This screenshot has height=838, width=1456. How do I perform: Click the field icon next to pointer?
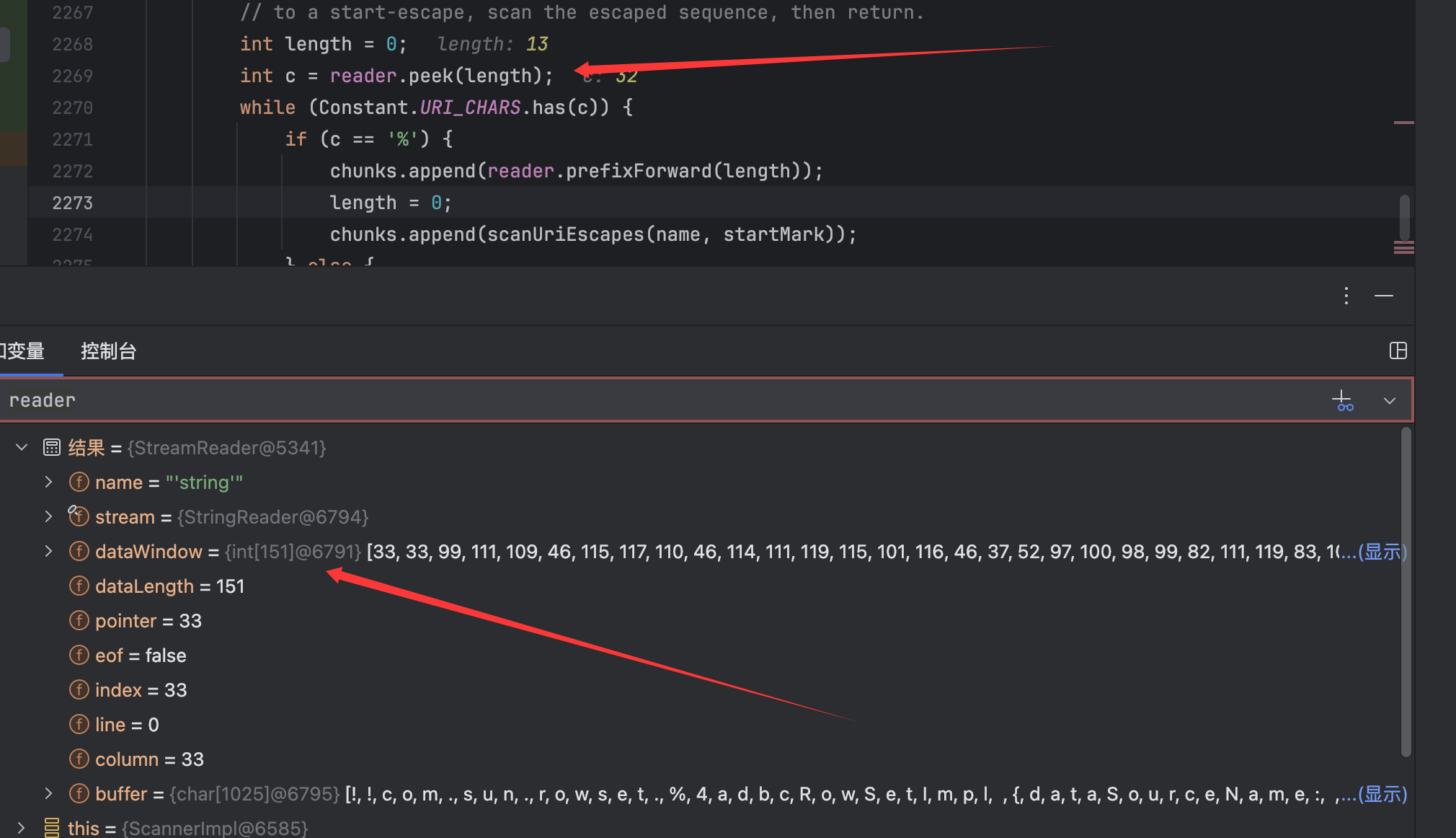[x=79, y=621]
